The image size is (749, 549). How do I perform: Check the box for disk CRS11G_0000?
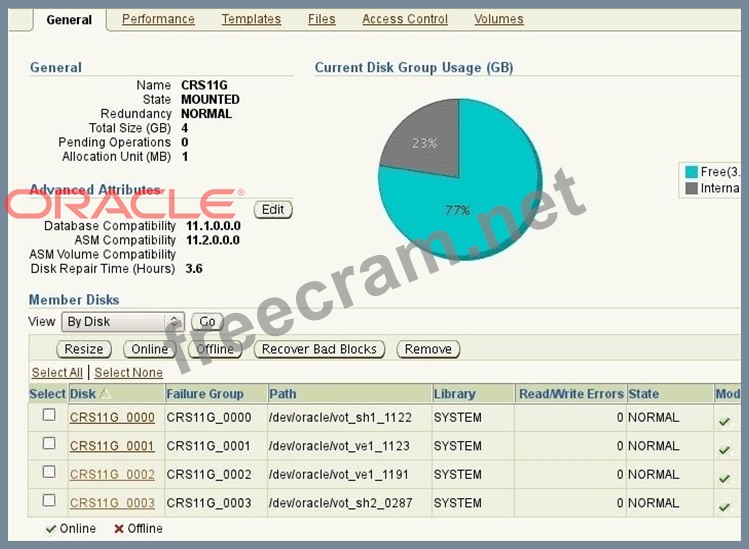click(x=49, y=415)
